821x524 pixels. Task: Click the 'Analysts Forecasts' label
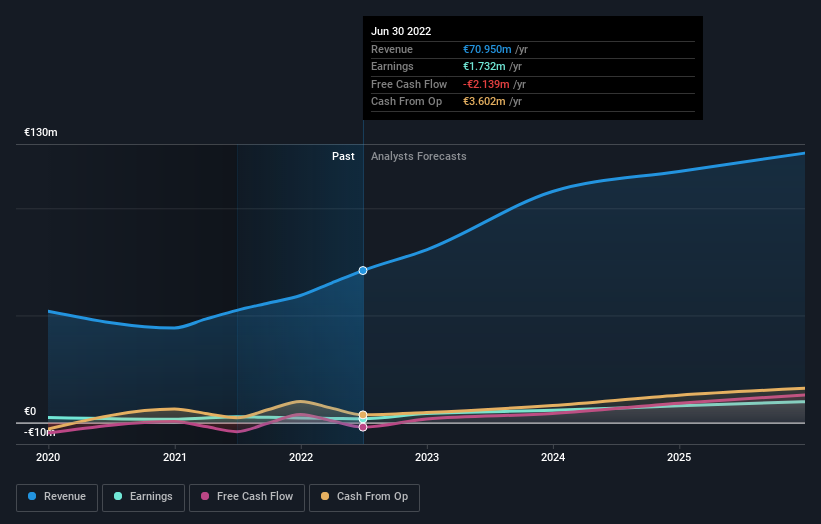coord(418,156)
